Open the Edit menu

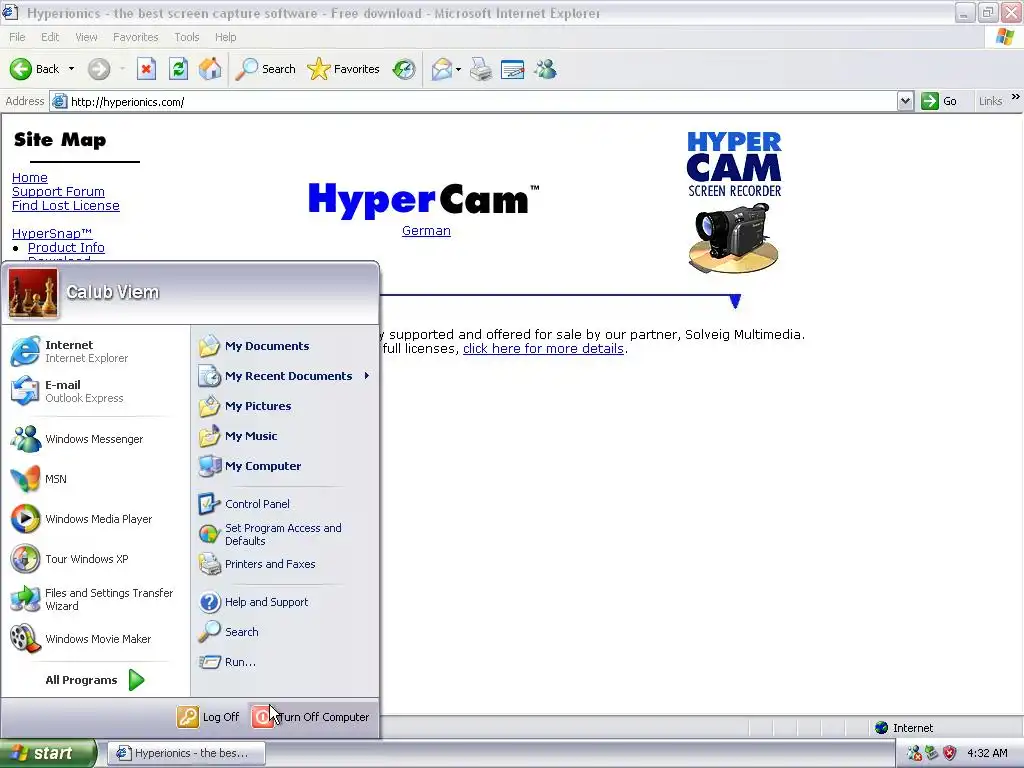pos(50,37)
